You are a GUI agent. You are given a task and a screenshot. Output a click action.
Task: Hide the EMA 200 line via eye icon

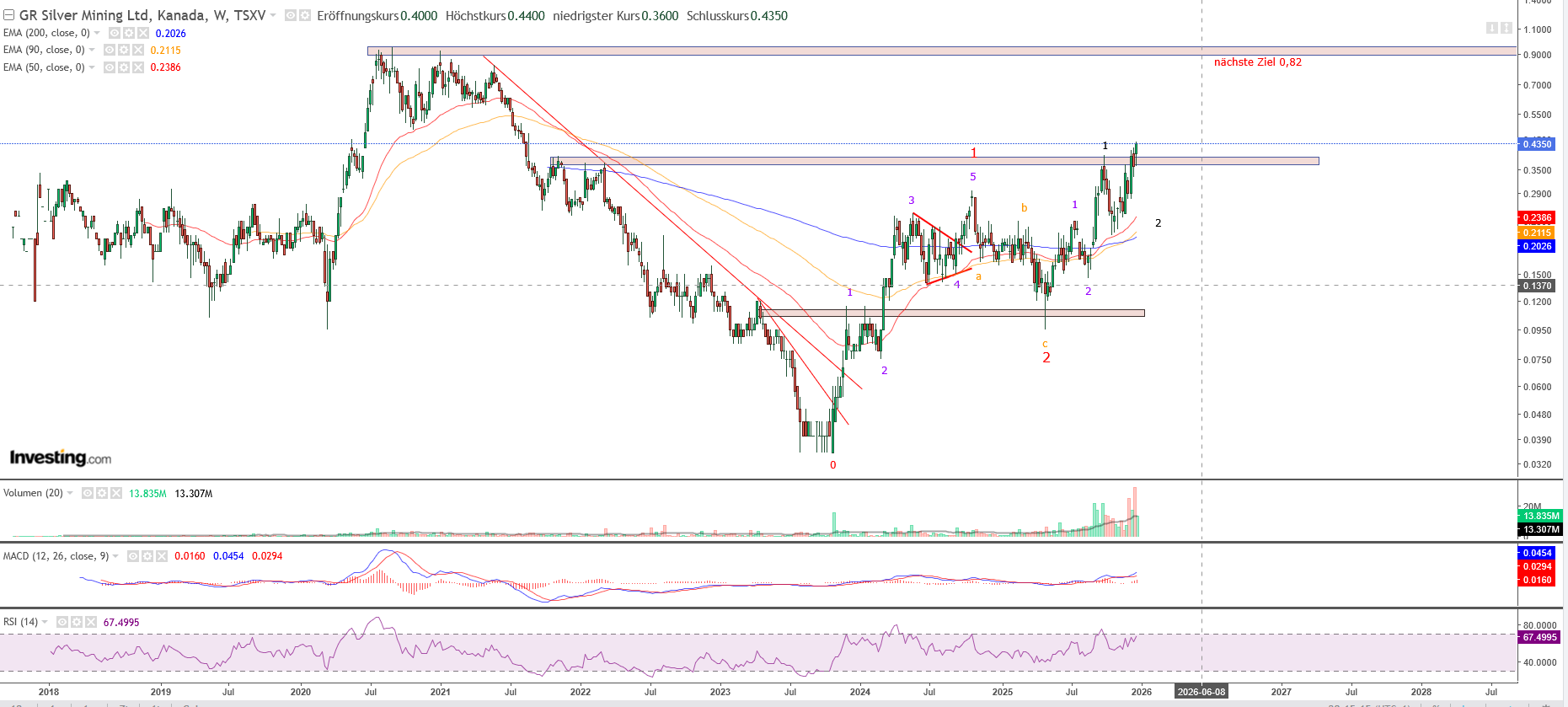[x=115, y=33]
